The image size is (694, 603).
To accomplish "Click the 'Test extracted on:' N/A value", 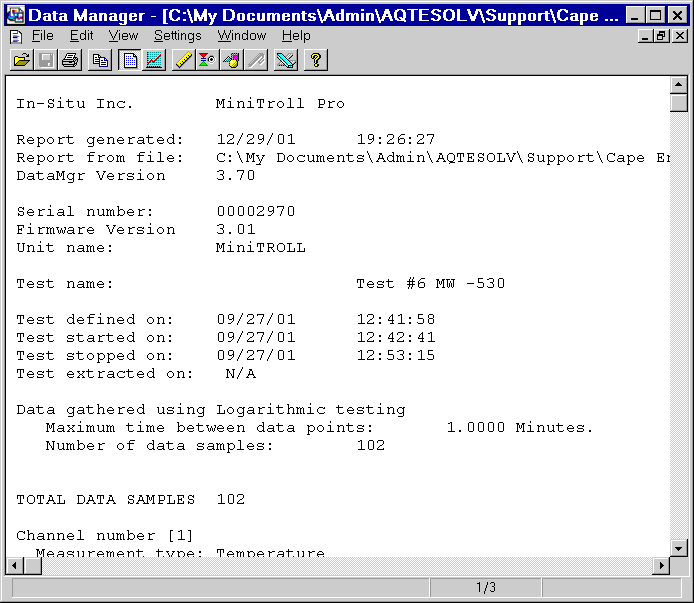I will (240, 373).
